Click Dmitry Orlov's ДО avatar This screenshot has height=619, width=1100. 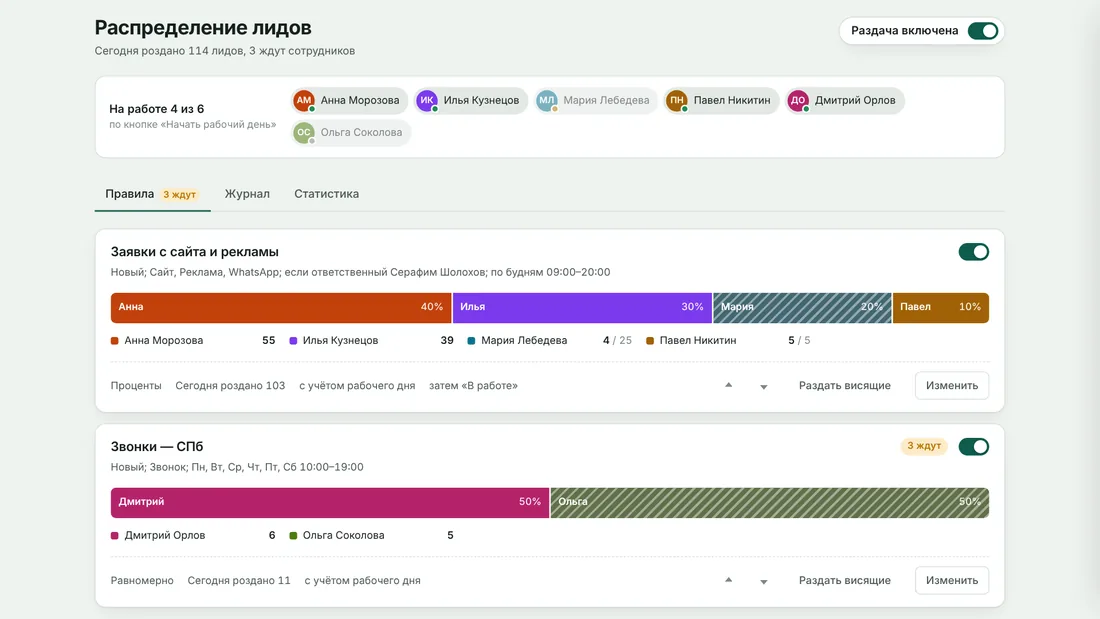[798, 100]
